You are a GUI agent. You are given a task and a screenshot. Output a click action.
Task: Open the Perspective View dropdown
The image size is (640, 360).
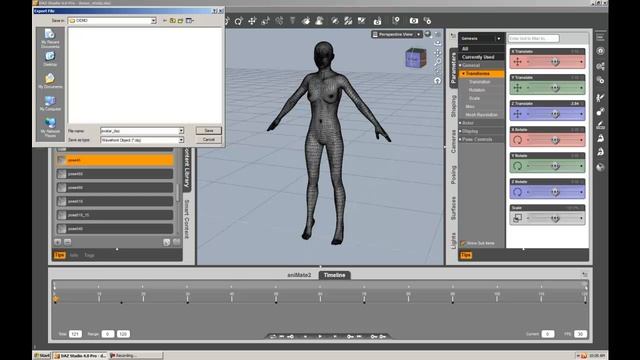click(396, 34)
